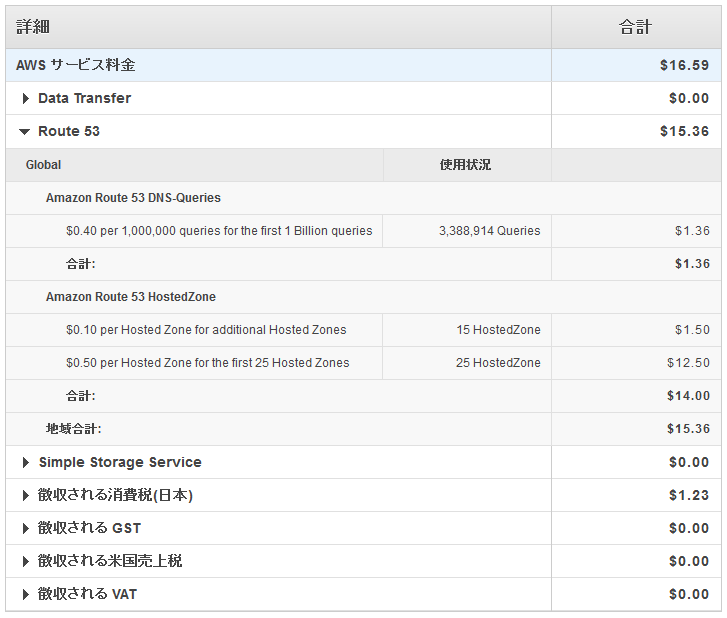727x618 pixels.
Task: Click the $12.50 hosted zone amount
Action: click(688, 363)
